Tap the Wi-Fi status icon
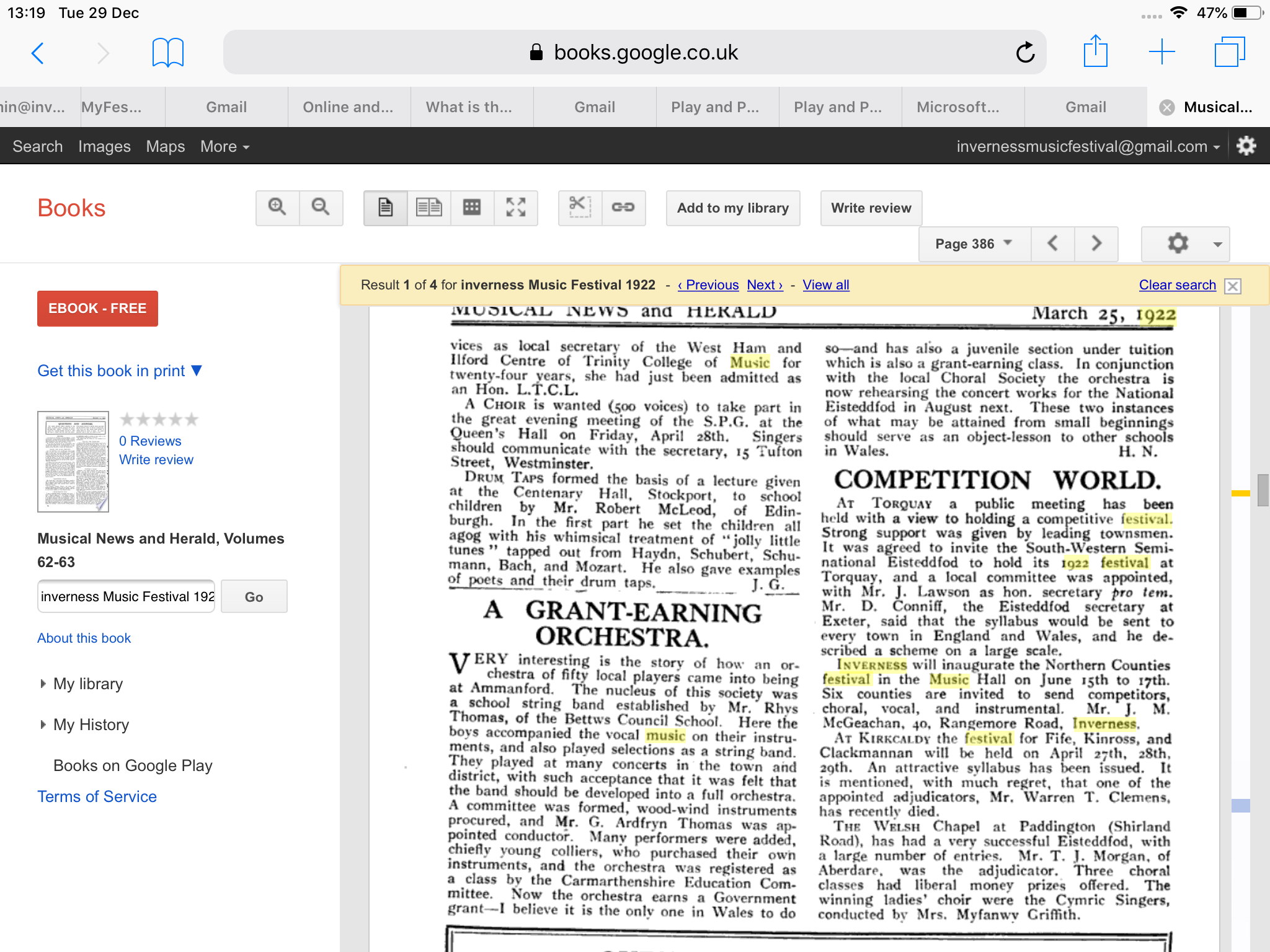The image size is (1270, 952). (1178, 12)
